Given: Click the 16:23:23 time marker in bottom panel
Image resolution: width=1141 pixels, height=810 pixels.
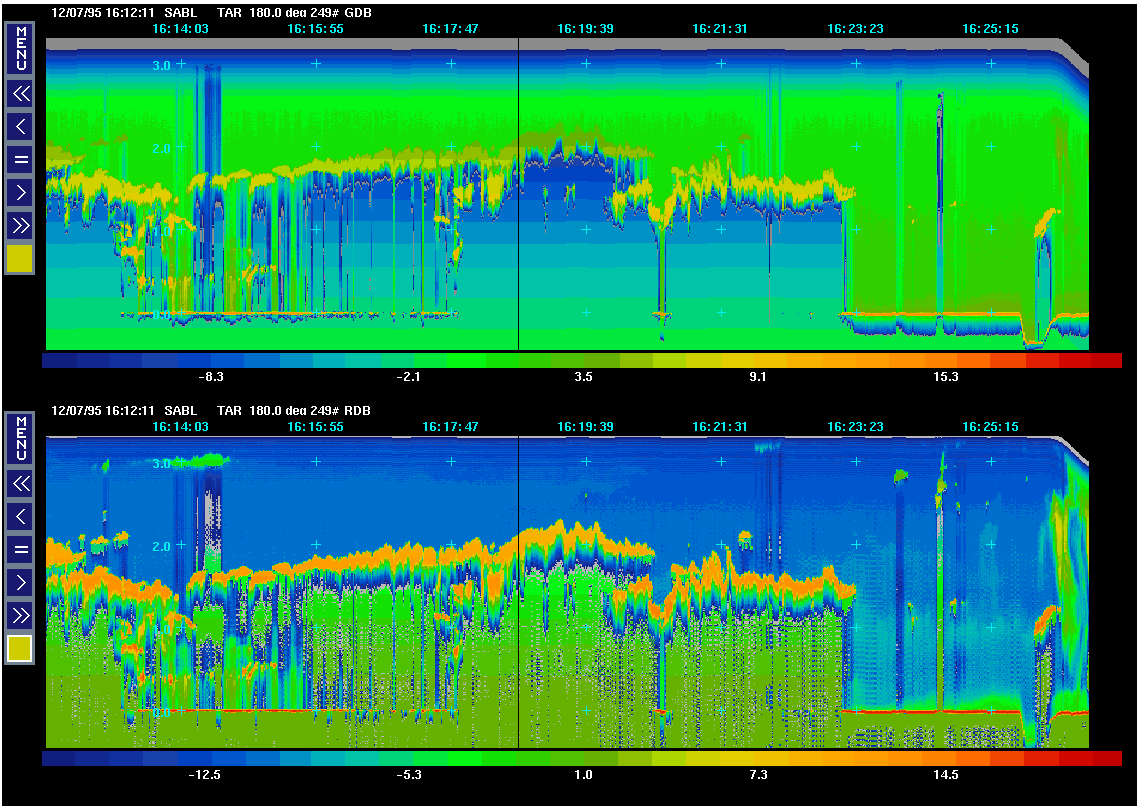Looking at the screenshot, I should point(855,426).
